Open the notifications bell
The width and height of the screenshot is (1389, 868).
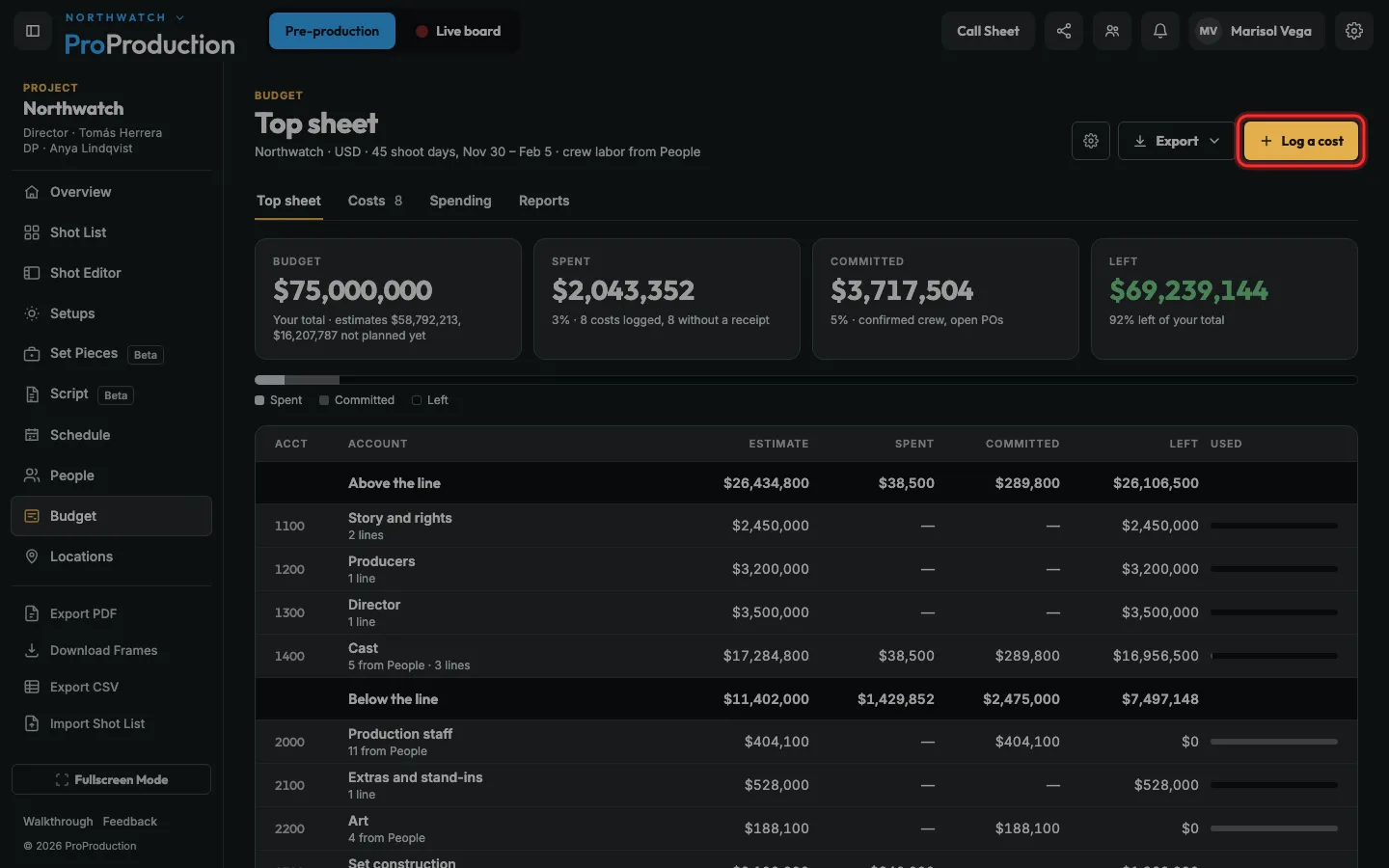point(1160,31)
